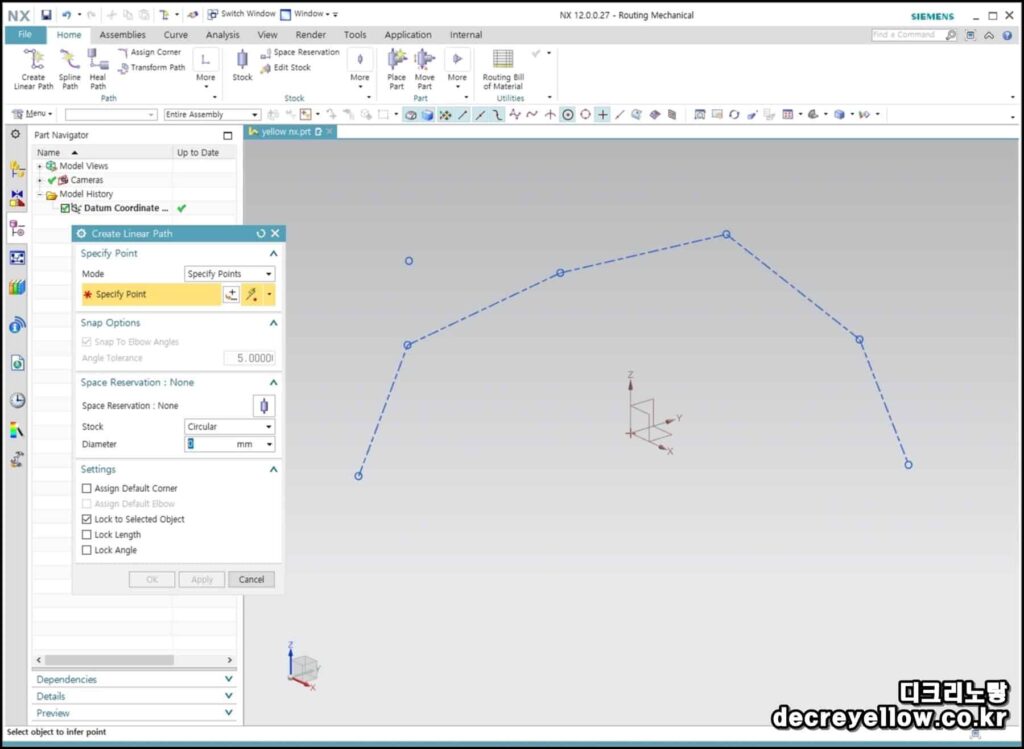Select the Edit Stock command
This screenshot has width=1024, height=749.
coord(285,67)
